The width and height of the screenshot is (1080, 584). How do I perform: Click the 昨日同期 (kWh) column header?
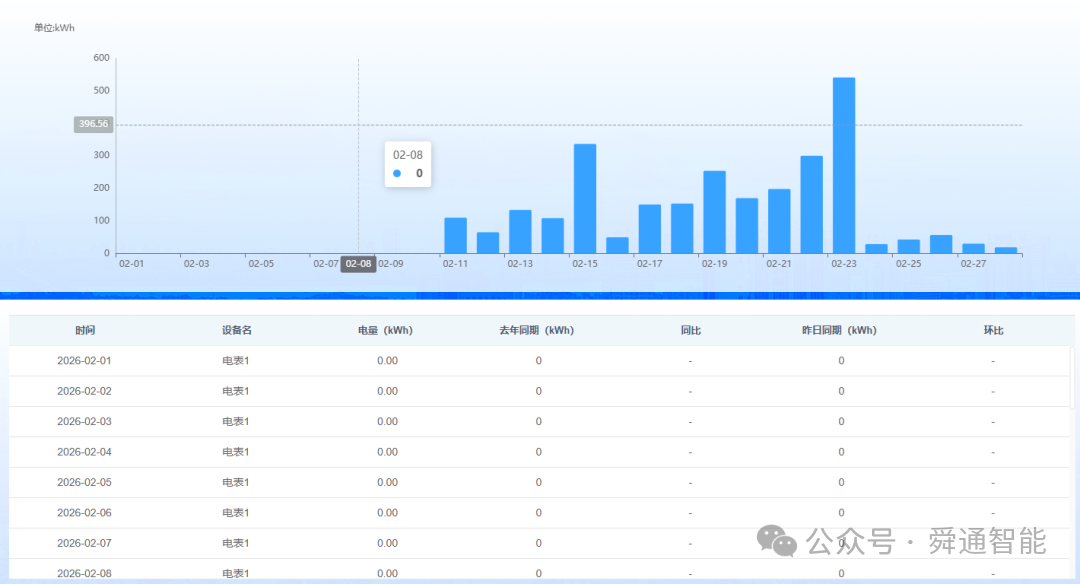click(839, 330)
